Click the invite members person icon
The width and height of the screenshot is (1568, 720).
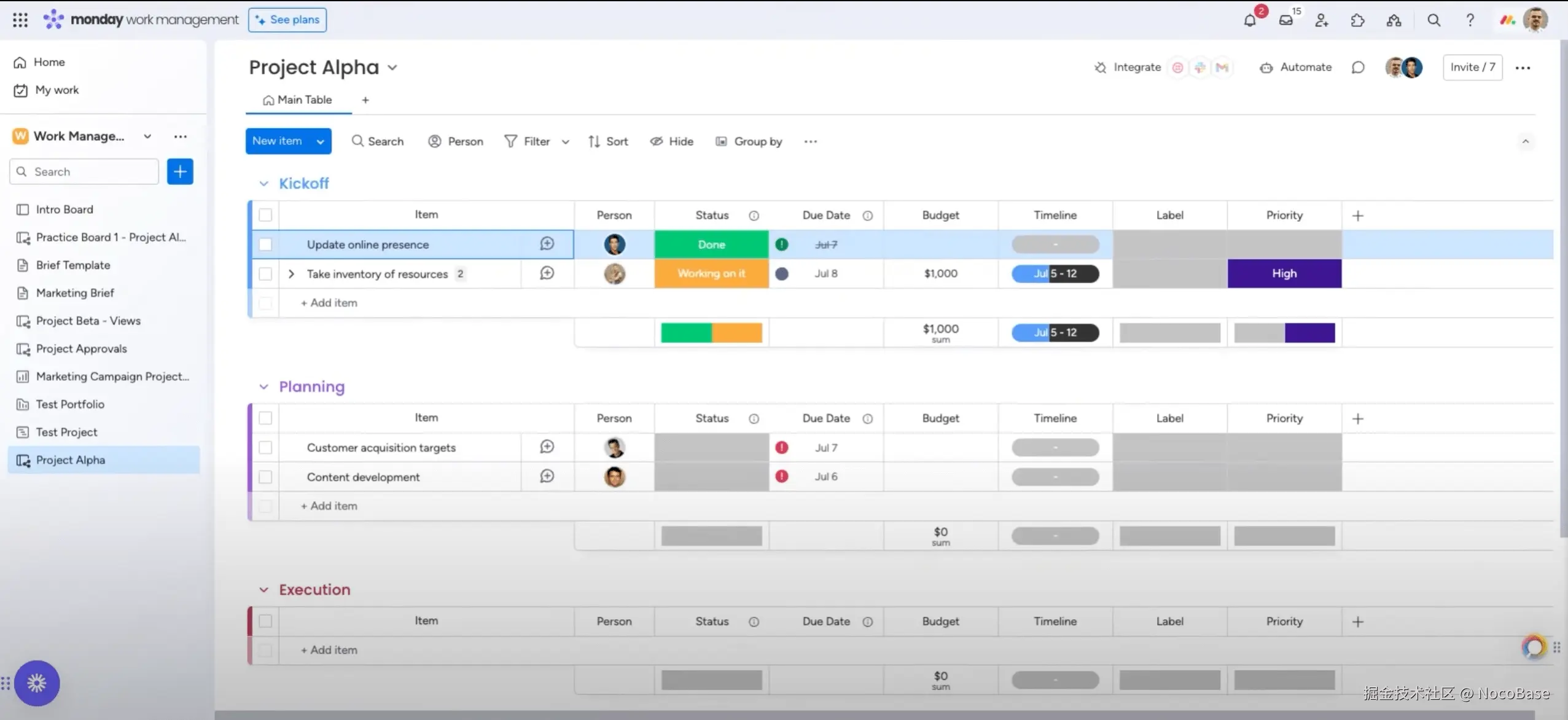pos(1322,20)
